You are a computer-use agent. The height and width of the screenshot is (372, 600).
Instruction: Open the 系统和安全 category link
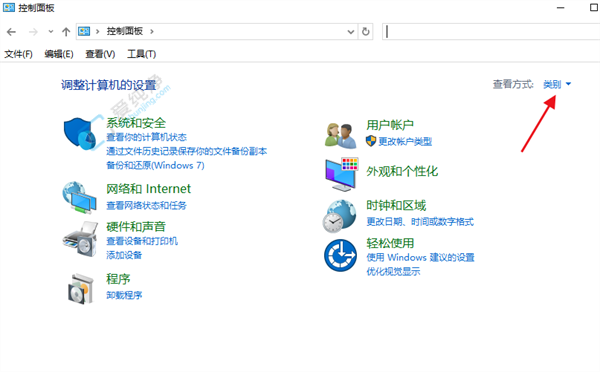point(136,123)
